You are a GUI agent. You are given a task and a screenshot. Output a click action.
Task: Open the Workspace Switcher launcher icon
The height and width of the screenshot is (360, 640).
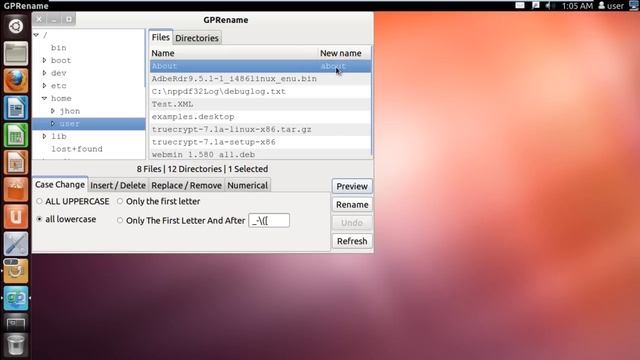[x=16, y=323]
